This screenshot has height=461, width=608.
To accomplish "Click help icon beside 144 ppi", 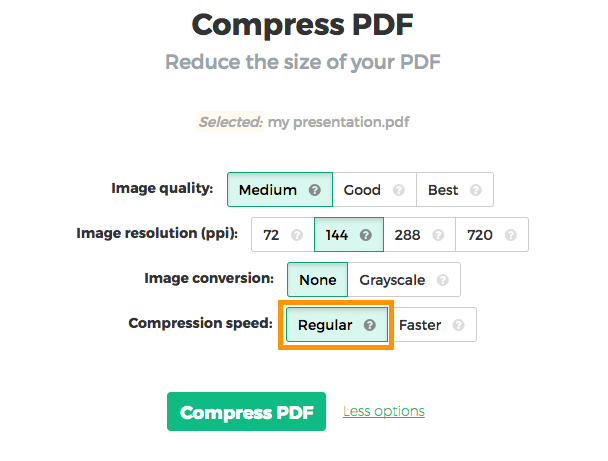I will point(365,236).
